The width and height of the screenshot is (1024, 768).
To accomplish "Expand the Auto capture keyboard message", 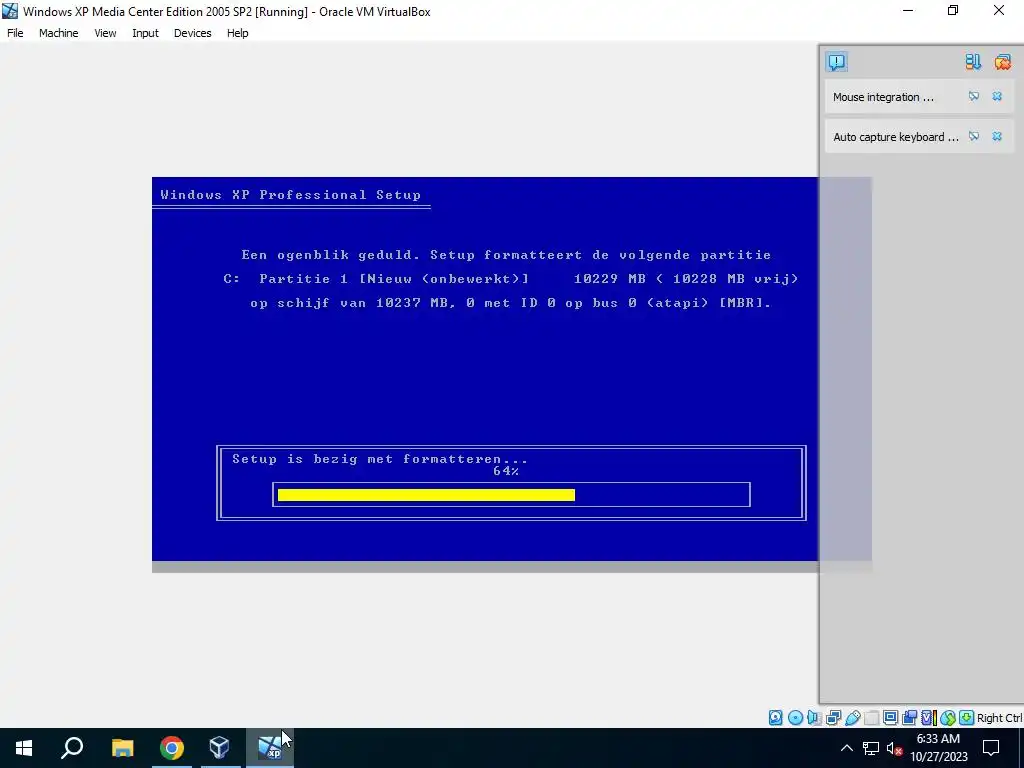I will (x=896, y=136).
